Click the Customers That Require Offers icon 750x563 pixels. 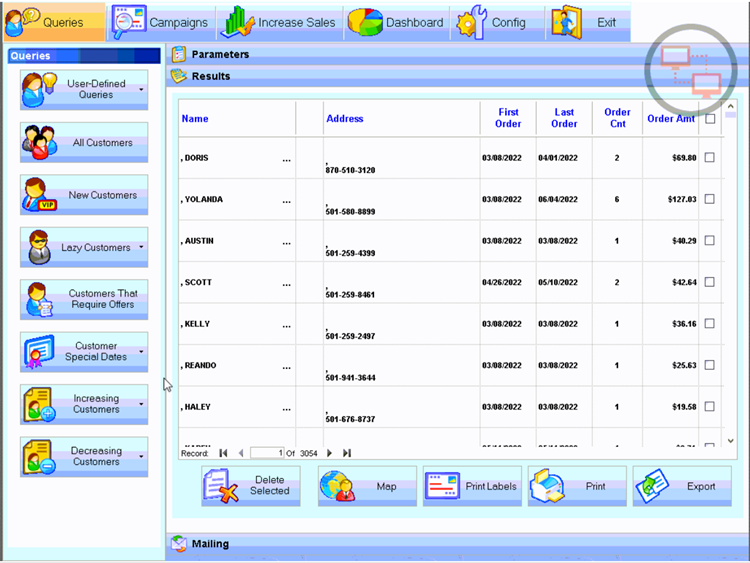coord(38,300)
